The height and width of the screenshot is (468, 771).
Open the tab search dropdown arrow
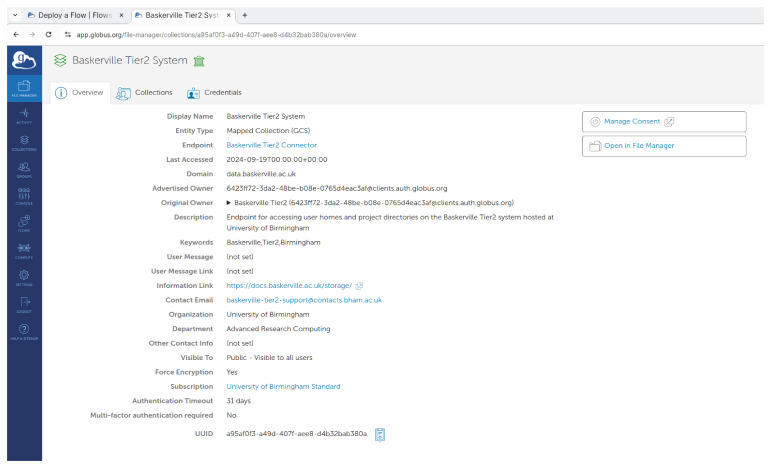coord(15,15)
